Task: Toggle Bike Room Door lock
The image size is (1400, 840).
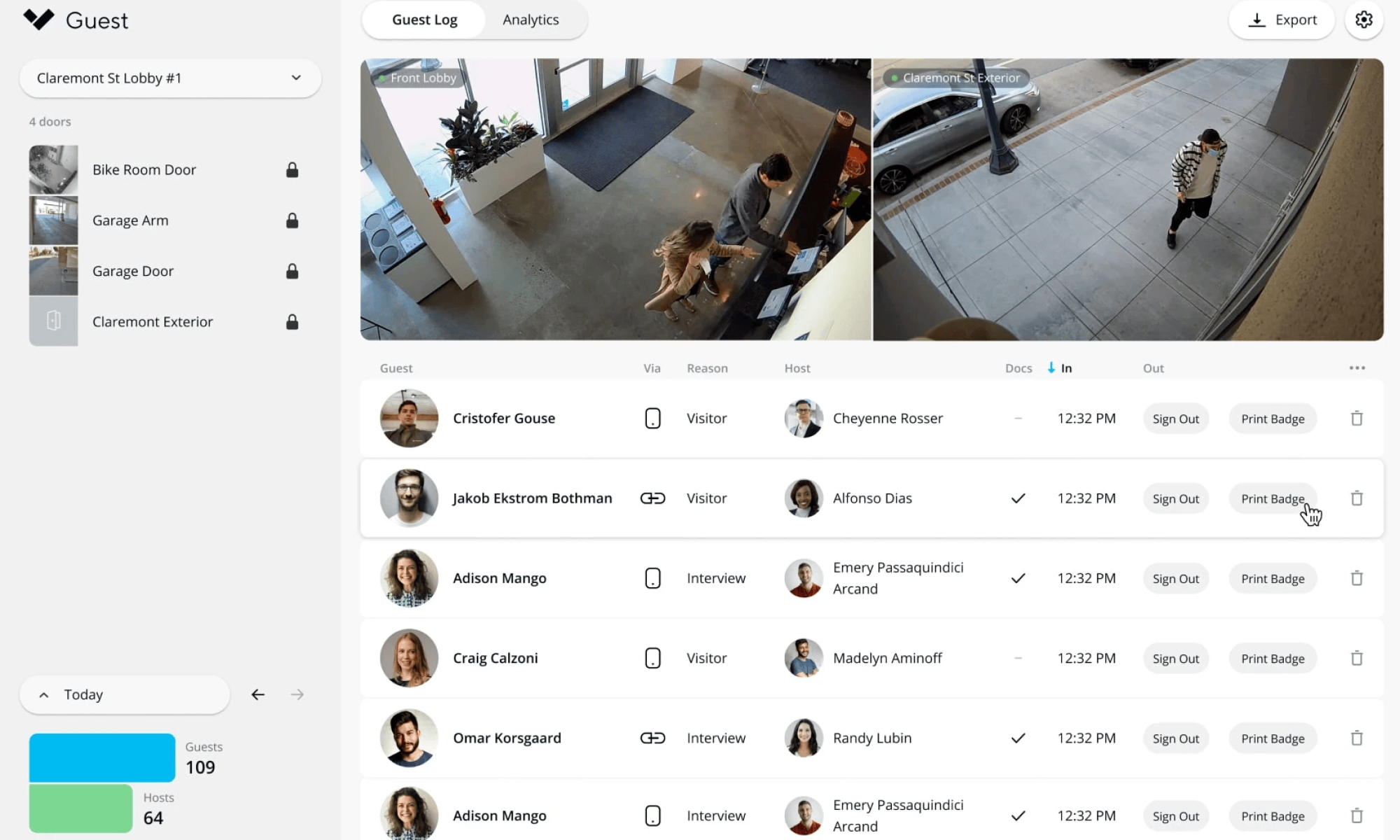Action: point(292,170)
